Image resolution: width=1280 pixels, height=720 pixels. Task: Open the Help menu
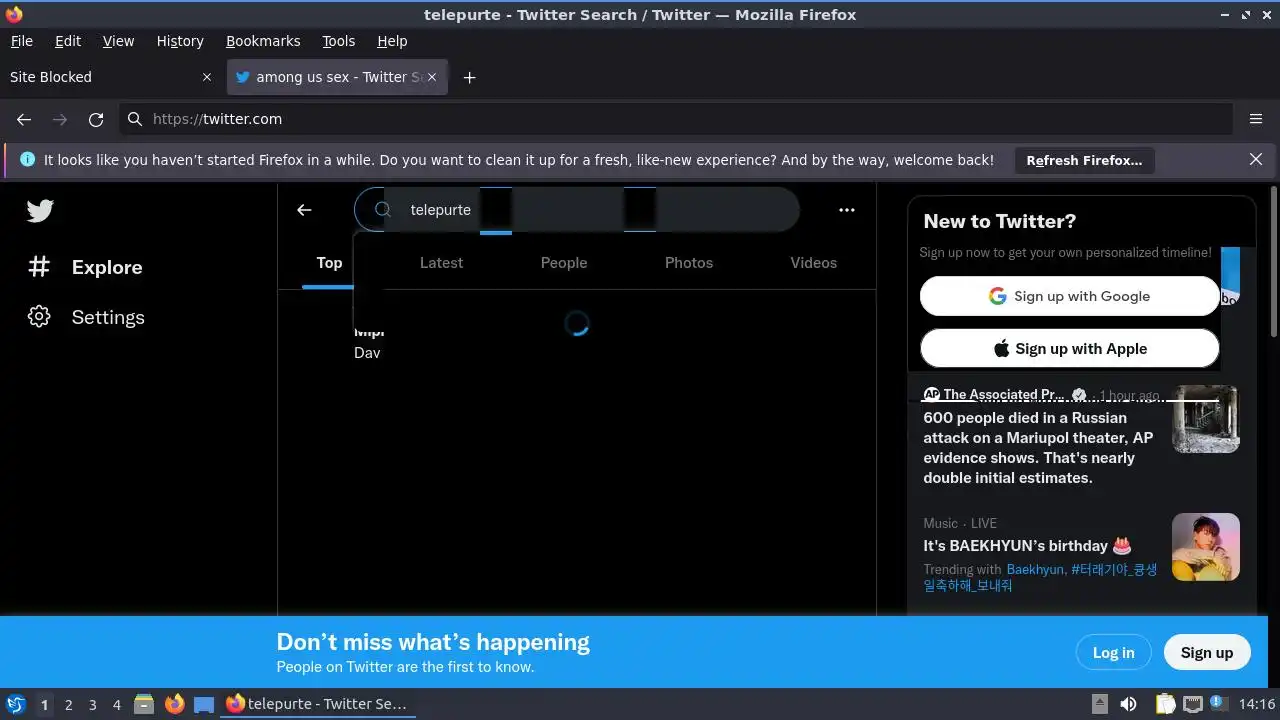[392, 41]
